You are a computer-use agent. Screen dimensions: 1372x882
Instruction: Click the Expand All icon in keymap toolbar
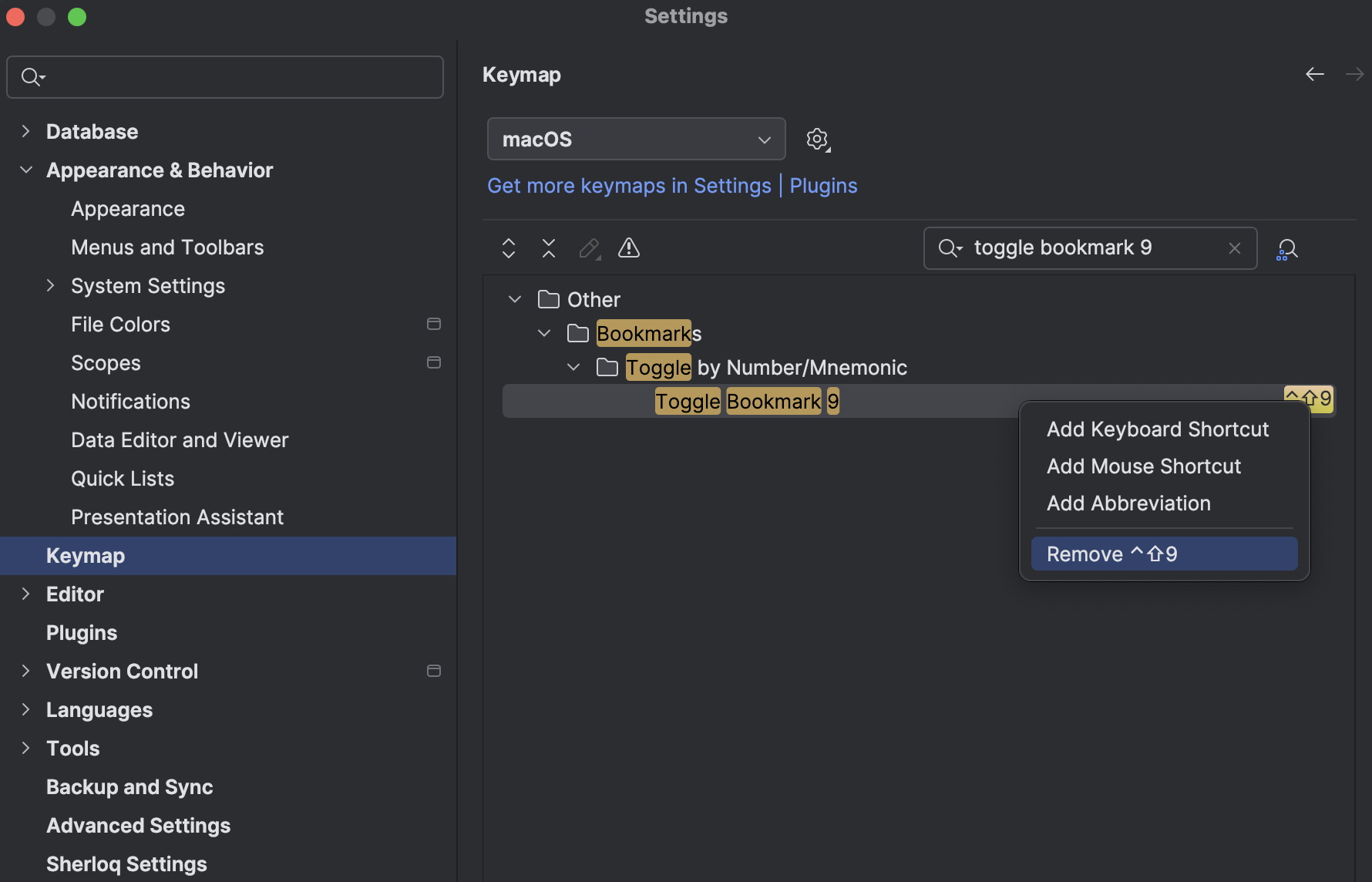pos(509,248)
